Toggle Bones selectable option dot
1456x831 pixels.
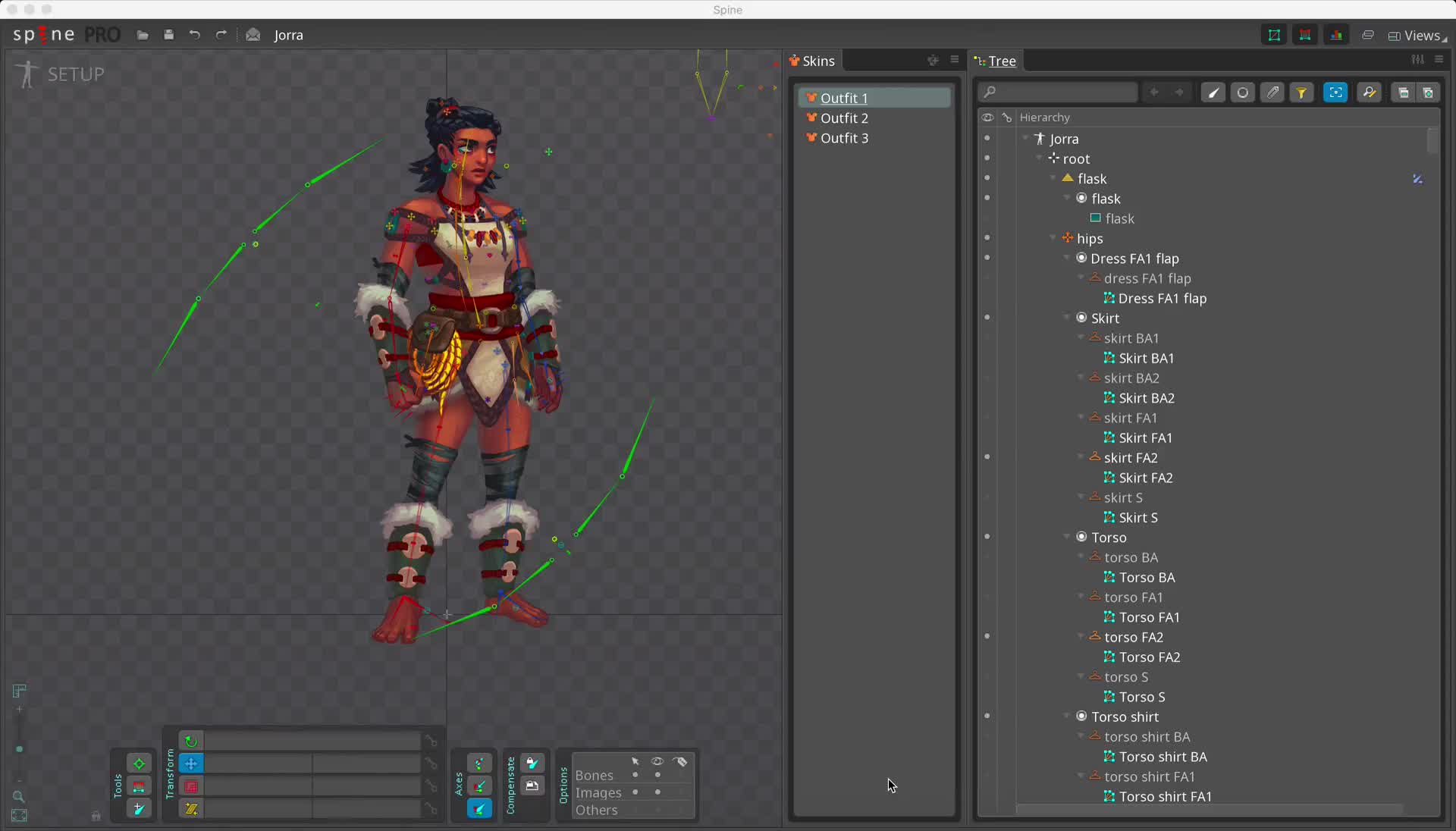click(x=635, y=775)
